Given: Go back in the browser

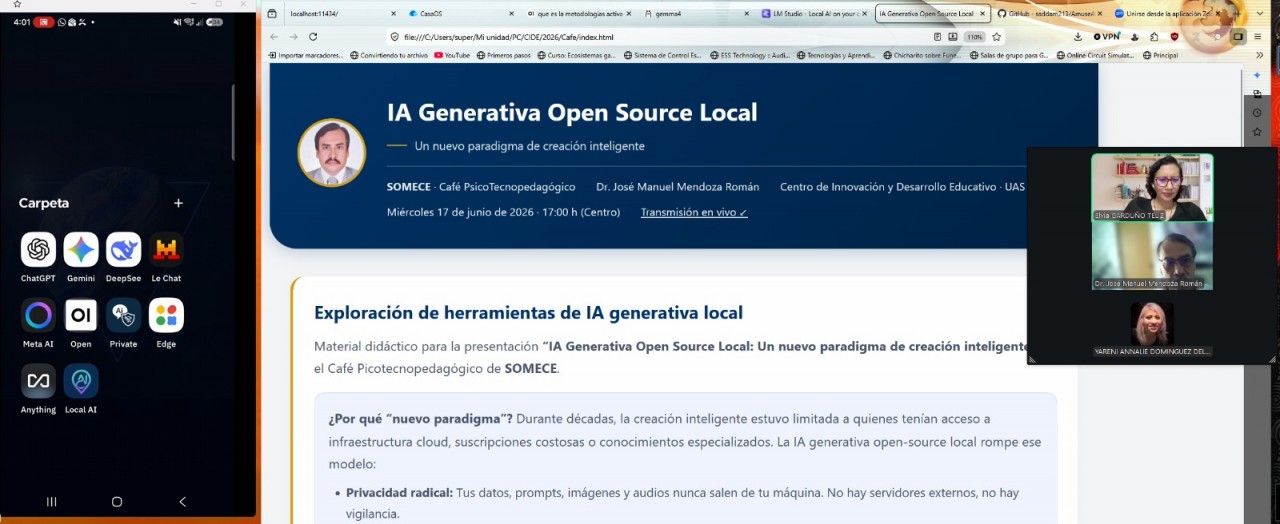Looking at the screenshot, I should (x=274, y=37).
